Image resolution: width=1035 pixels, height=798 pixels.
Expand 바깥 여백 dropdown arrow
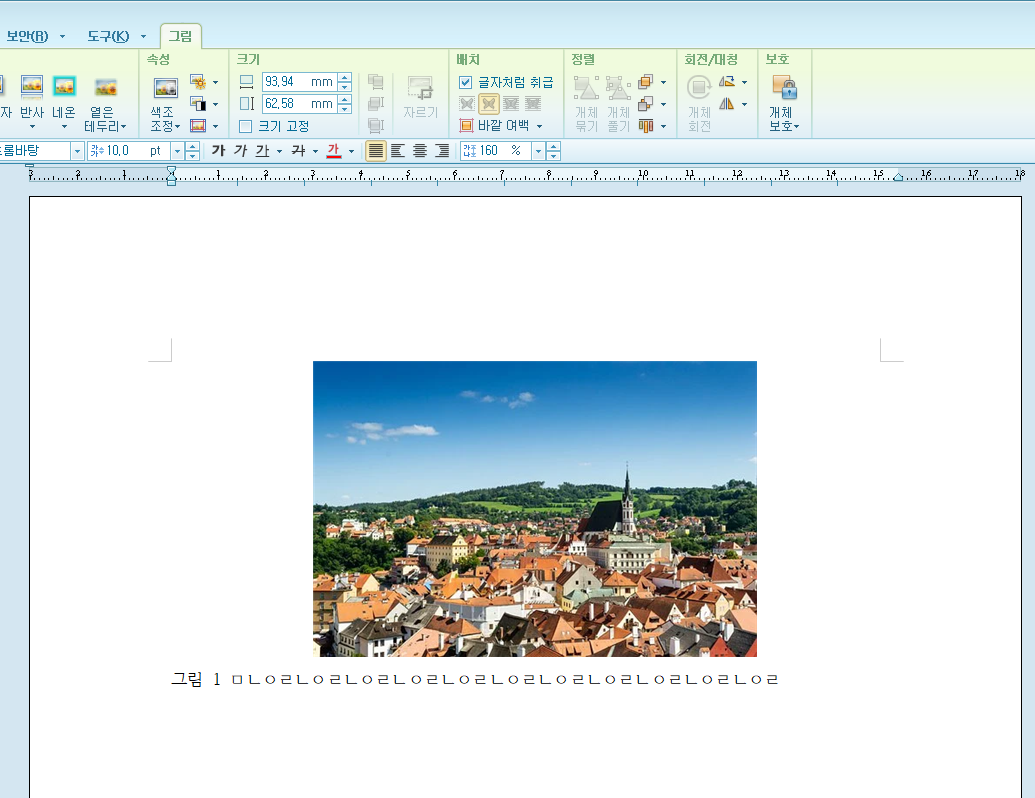click(539, 126)
